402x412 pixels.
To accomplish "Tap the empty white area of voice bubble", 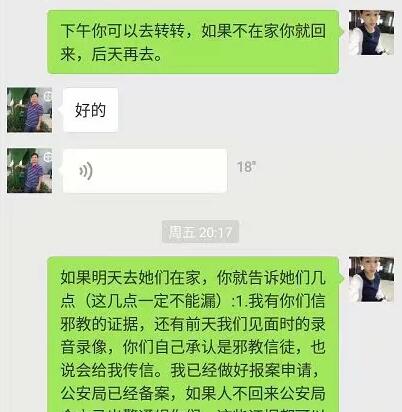I will click(x=160, y=171).
